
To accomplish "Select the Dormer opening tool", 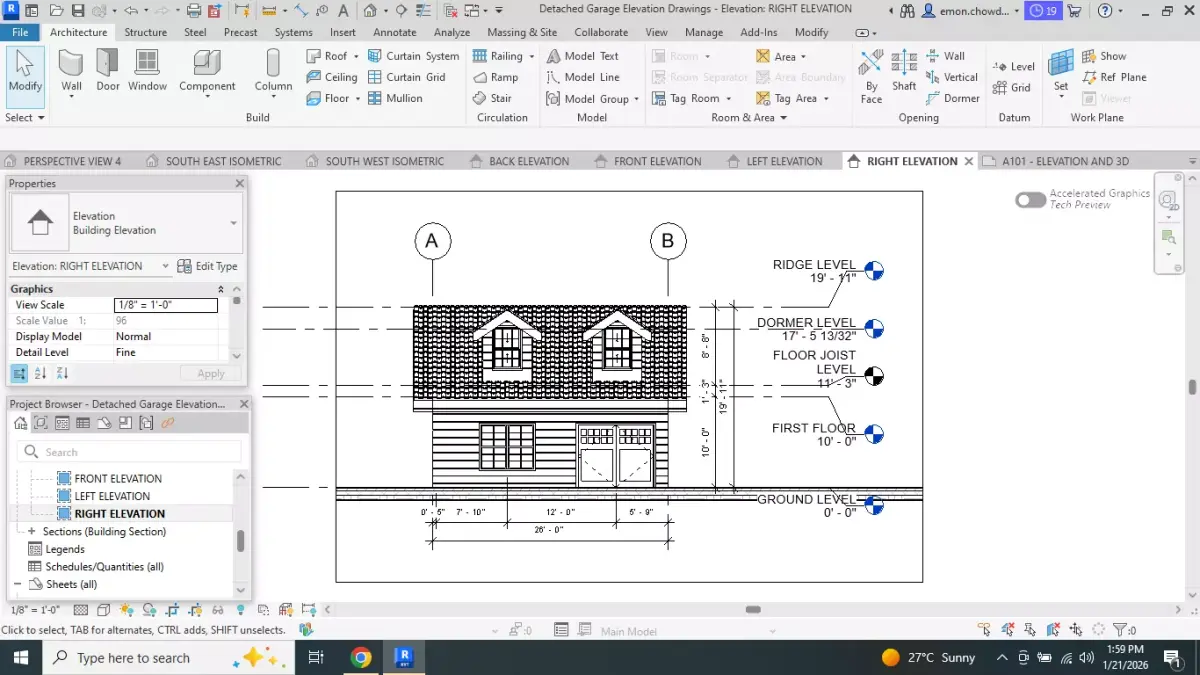I will tap(952, 98).
